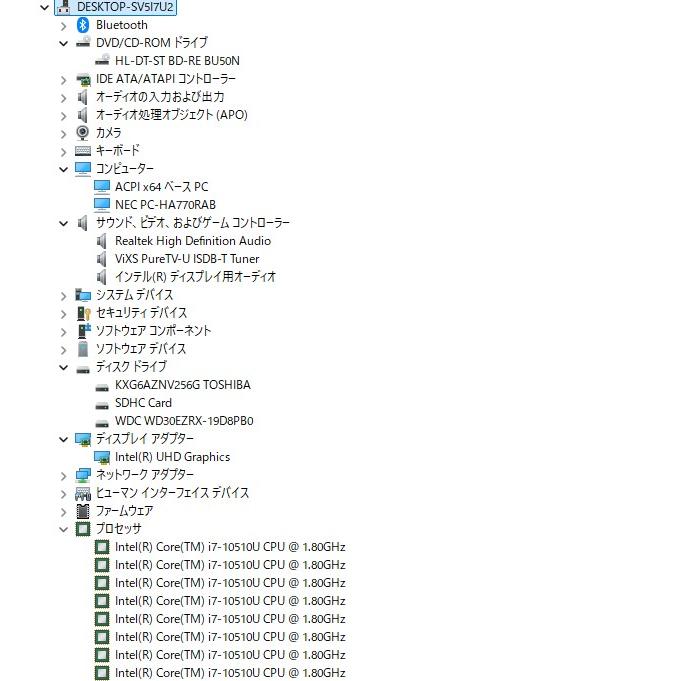This screenshot has width=681, height=681.
Task: Click the ソフトウェア コンポーネント icon
Action: point(84,331)
